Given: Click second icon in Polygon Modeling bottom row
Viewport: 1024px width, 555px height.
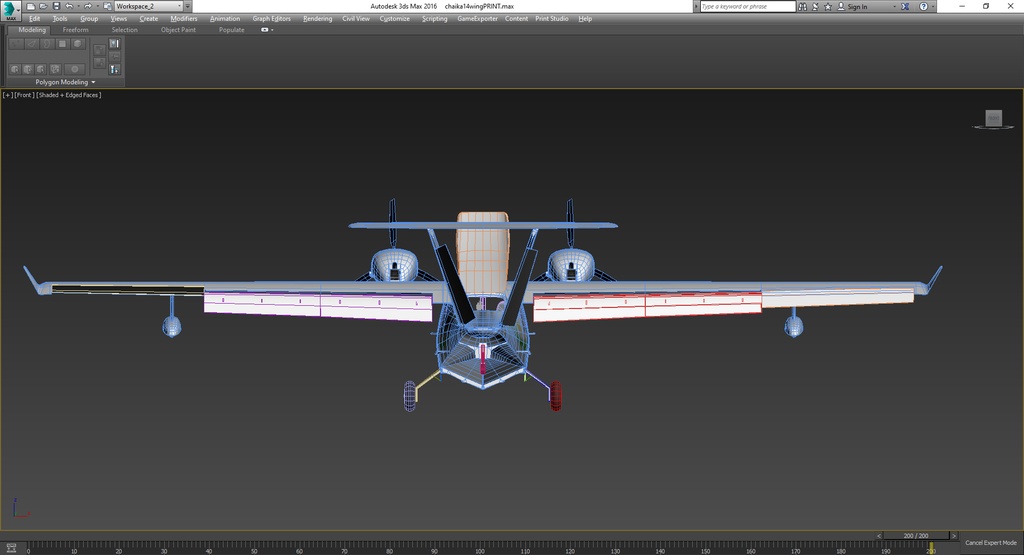Looking at the screenshot, I should coord(28,69).
